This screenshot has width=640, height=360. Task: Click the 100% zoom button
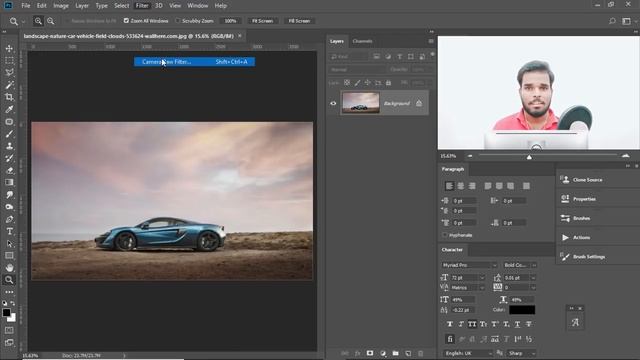pos(230,21)
